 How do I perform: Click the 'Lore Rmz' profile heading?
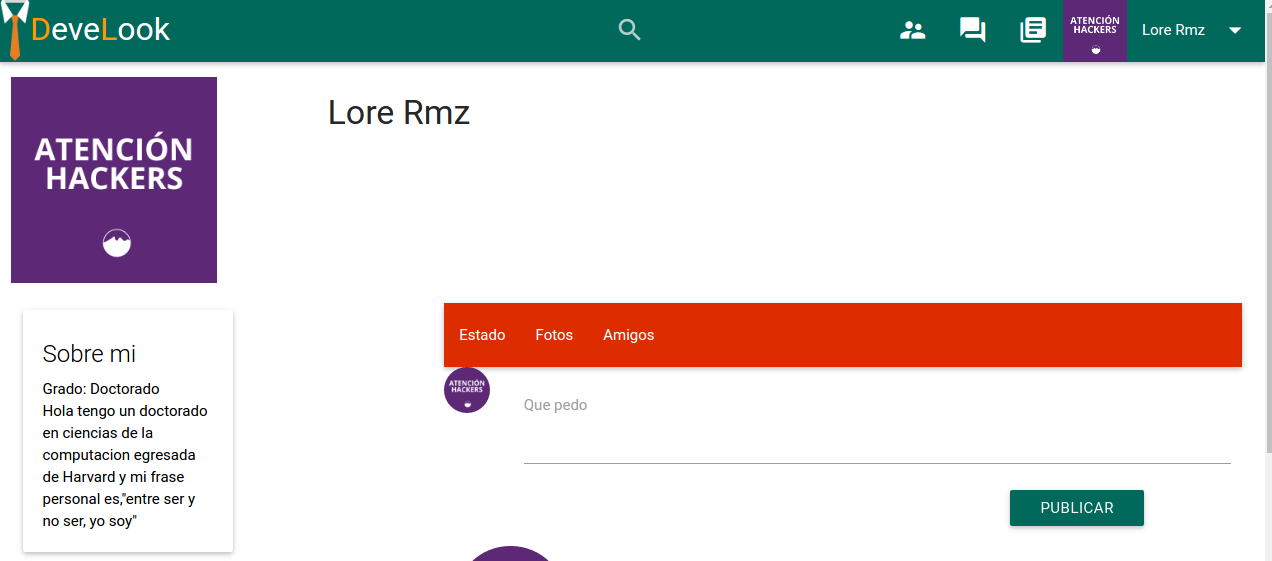point(399,112)
